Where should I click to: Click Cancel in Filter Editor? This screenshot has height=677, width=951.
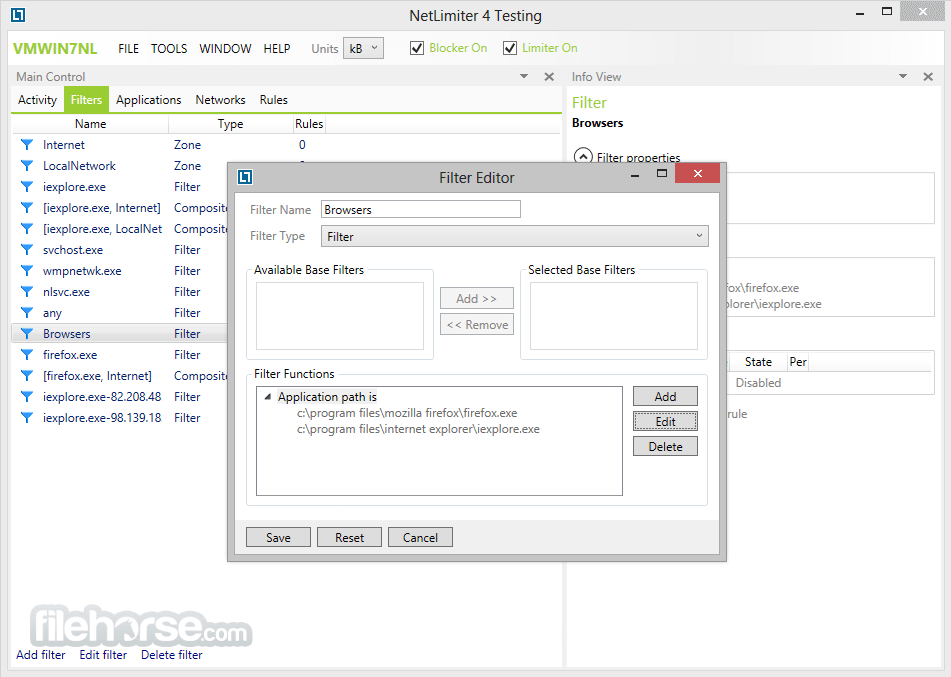point(420,537)
